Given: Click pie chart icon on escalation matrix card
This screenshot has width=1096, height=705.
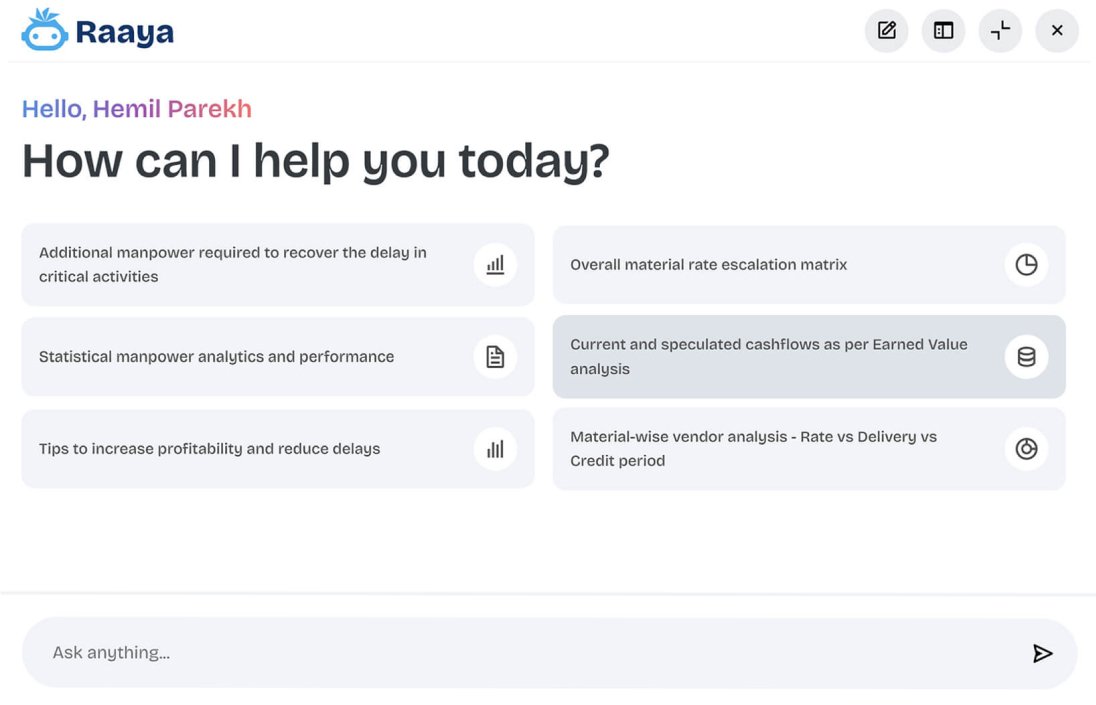Looking at the screenshot, I should pos(1026,265).
